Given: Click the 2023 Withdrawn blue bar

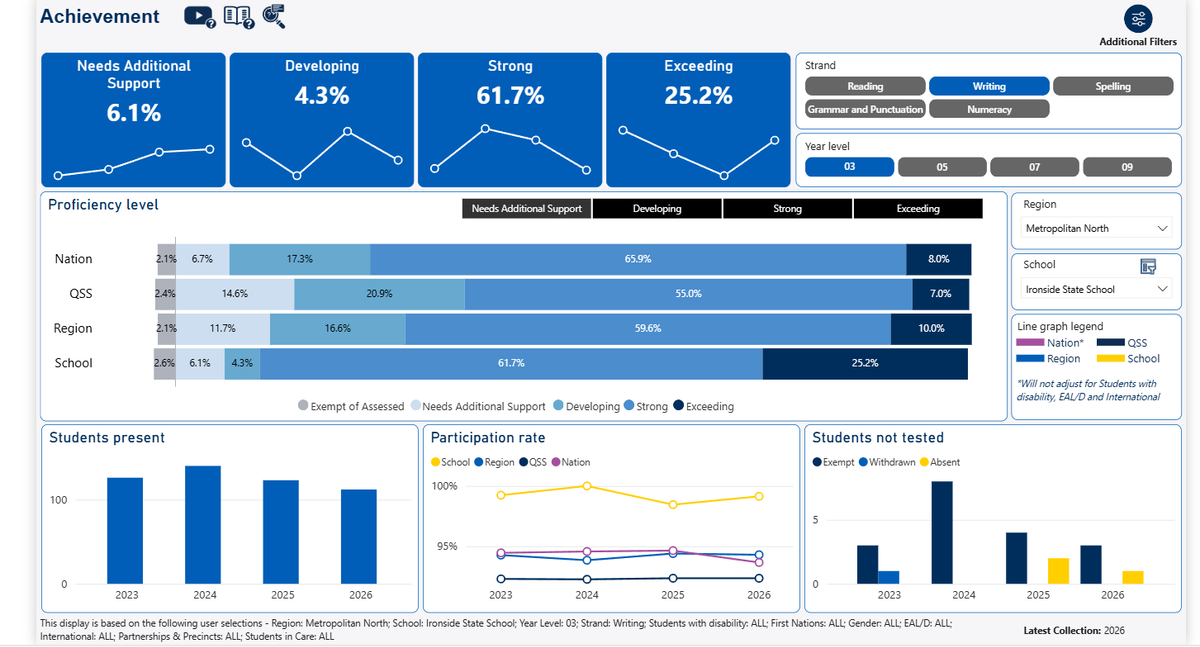Looking at the screenshot, I should 889,578.
